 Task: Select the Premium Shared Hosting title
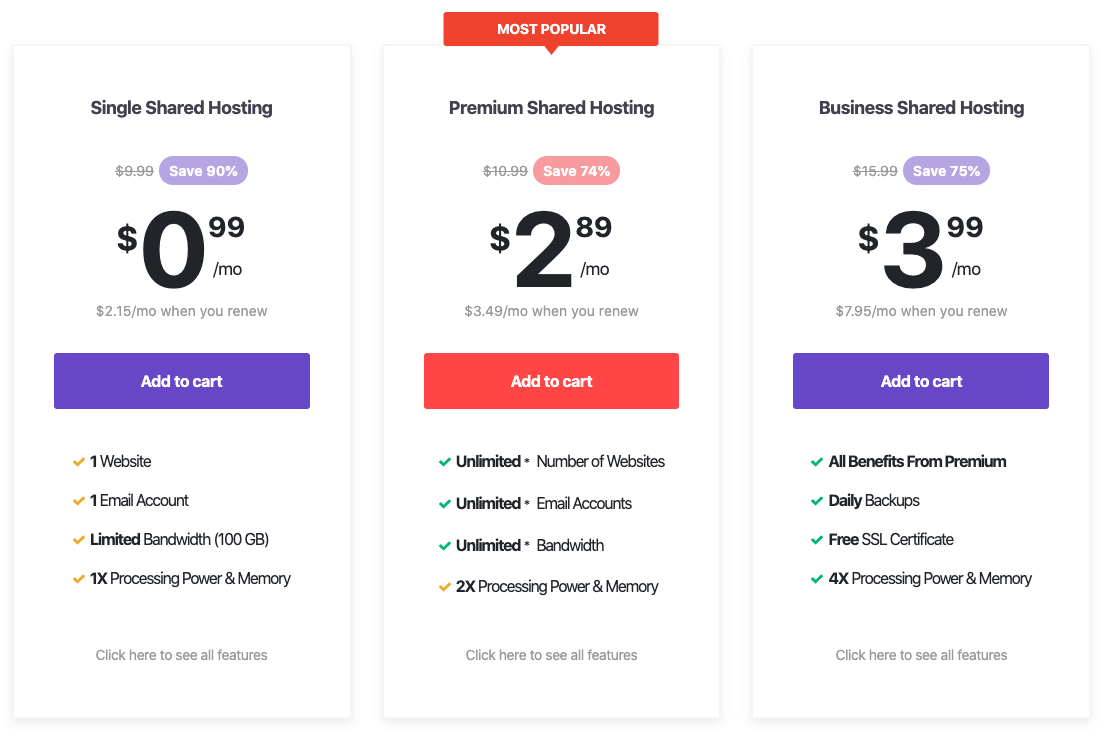click(x=552, y=107)
